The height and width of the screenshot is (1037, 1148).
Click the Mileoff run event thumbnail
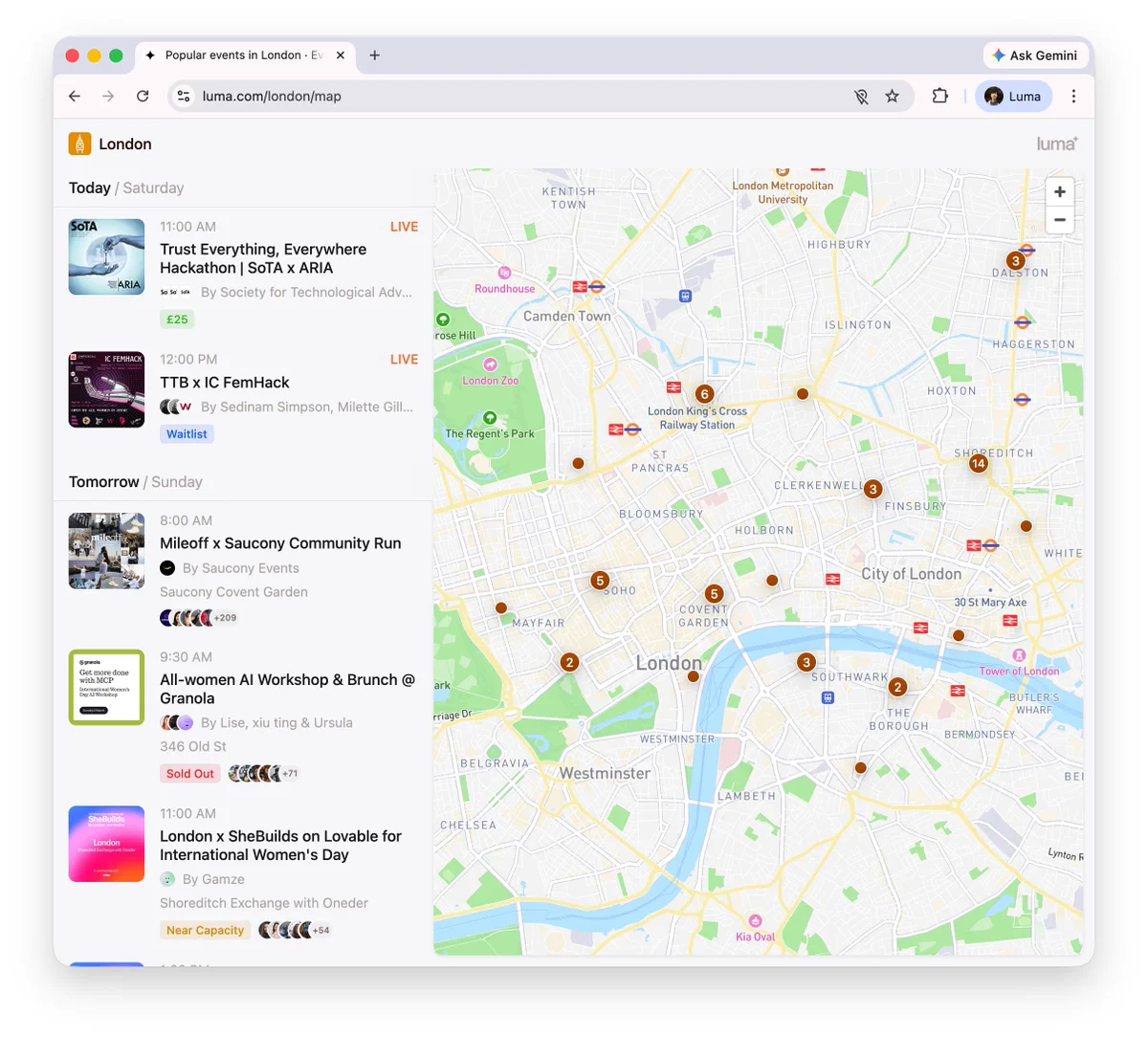[107, 551]
